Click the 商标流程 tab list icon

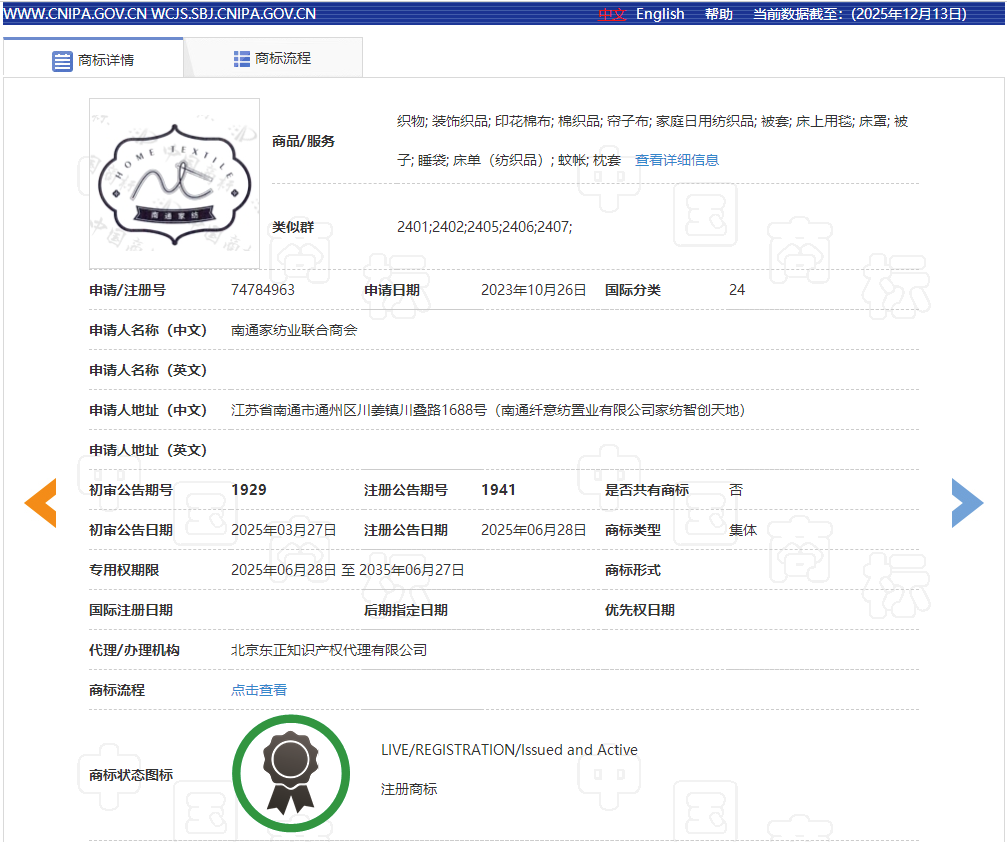[x=242, y=59]
